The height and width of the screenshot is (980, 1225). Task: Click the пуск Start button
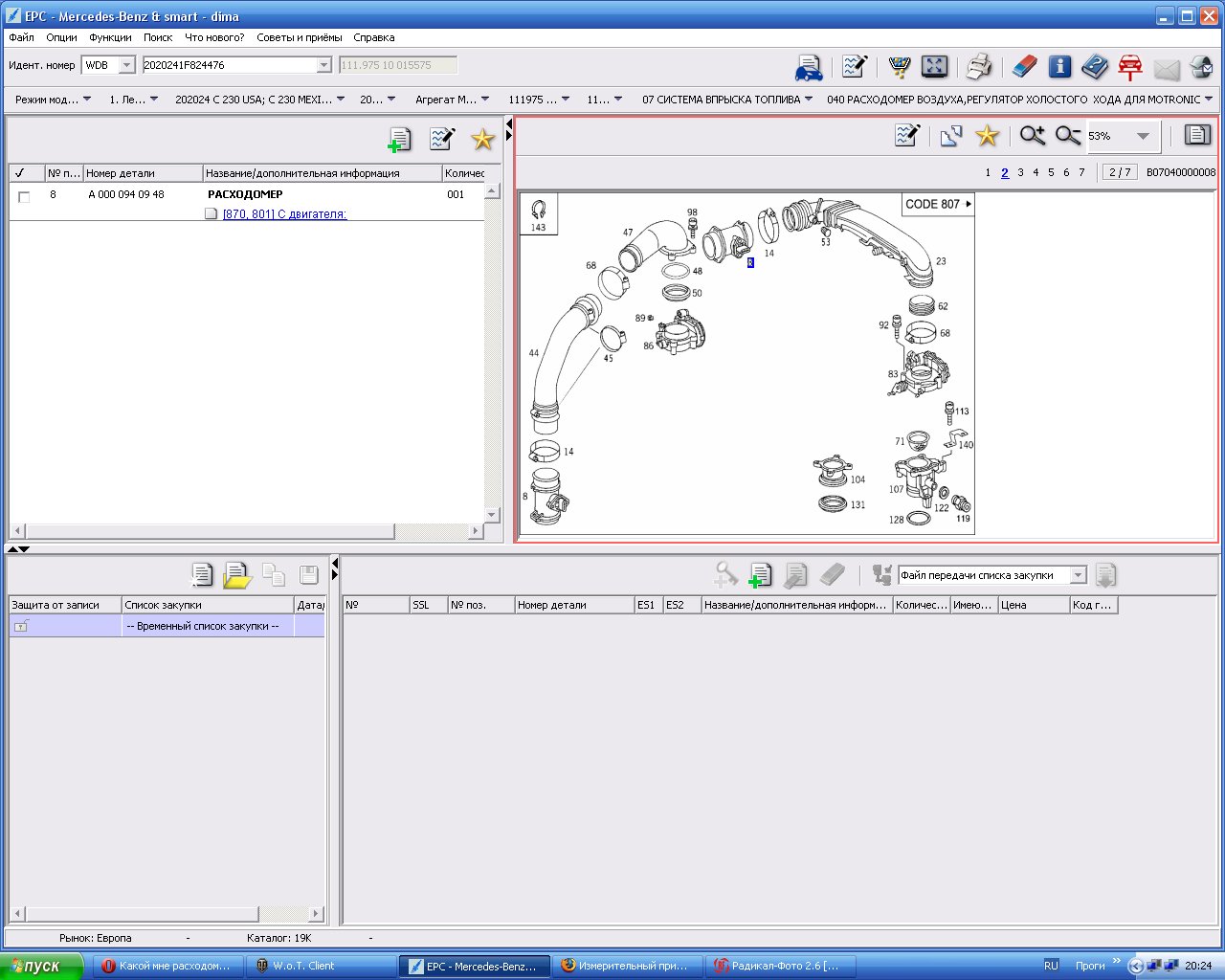tap(42, 966)
